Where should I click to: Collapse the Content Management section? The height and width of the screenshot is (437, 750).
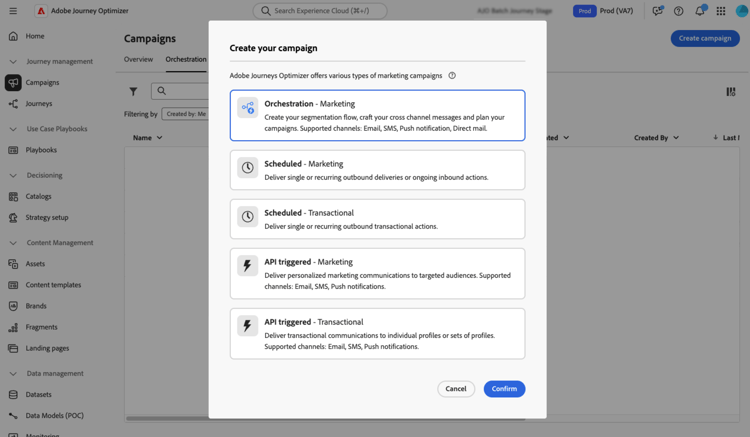click(13, 243)
